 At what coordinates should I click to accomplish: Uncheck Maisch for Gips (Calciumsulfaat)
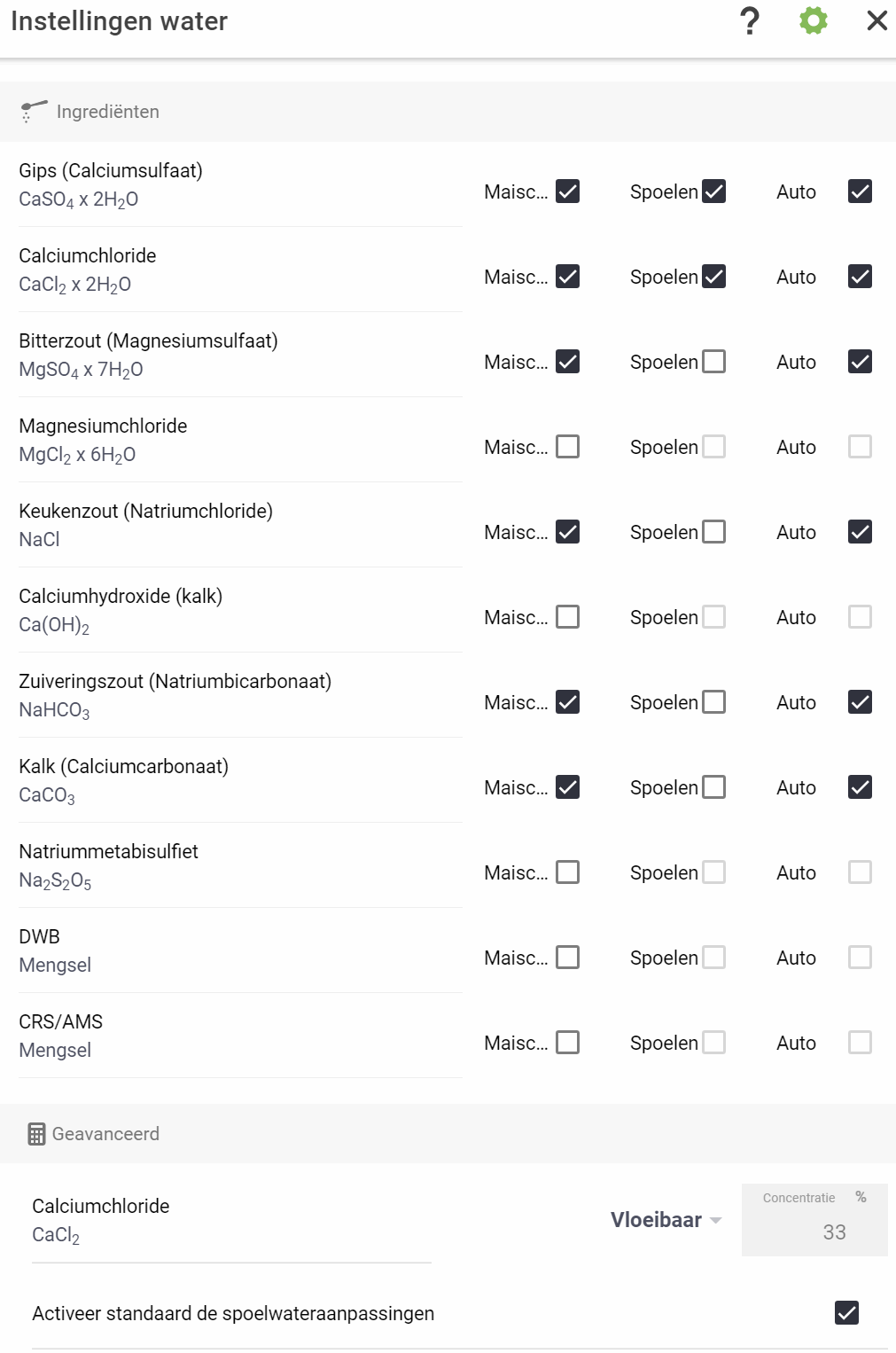point(568,192)
